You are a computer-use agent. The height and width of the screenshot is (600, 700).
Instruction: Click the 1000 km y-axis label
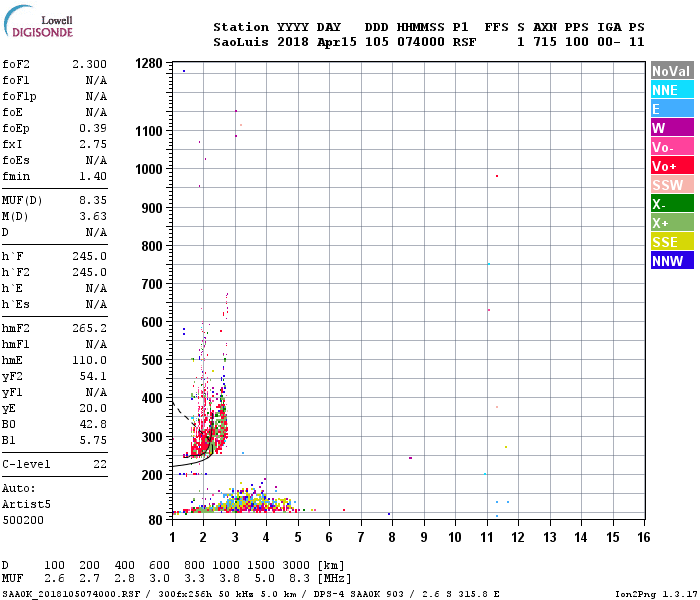[x=149, y=169]
